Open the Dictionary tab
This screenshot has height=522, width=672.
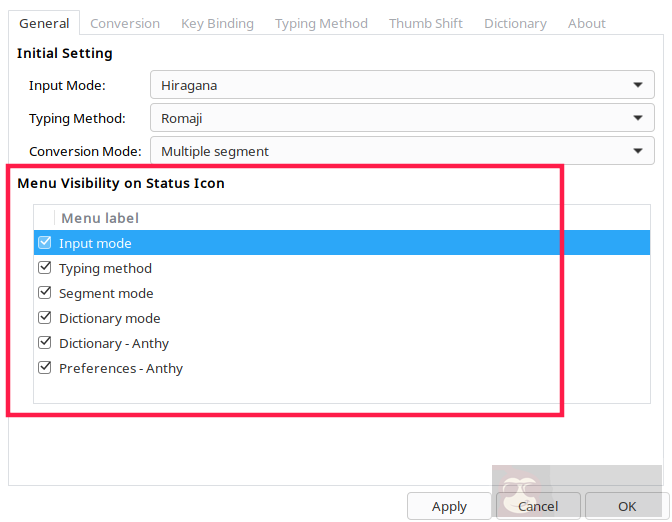coord(515,23)
